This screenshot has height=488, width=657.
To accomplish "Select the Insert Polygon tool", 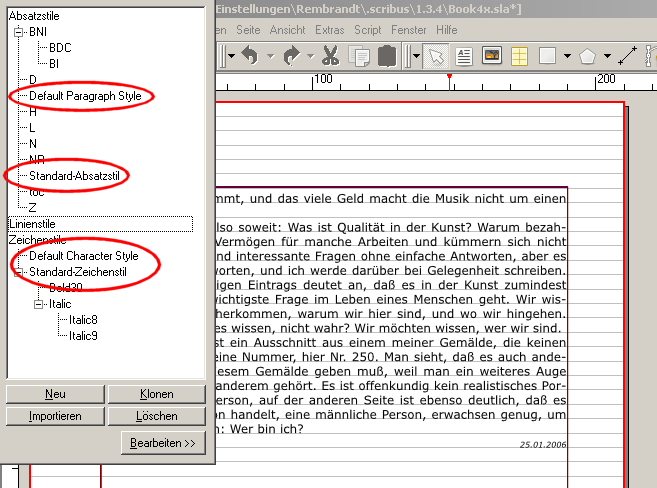I will (587, 56).
